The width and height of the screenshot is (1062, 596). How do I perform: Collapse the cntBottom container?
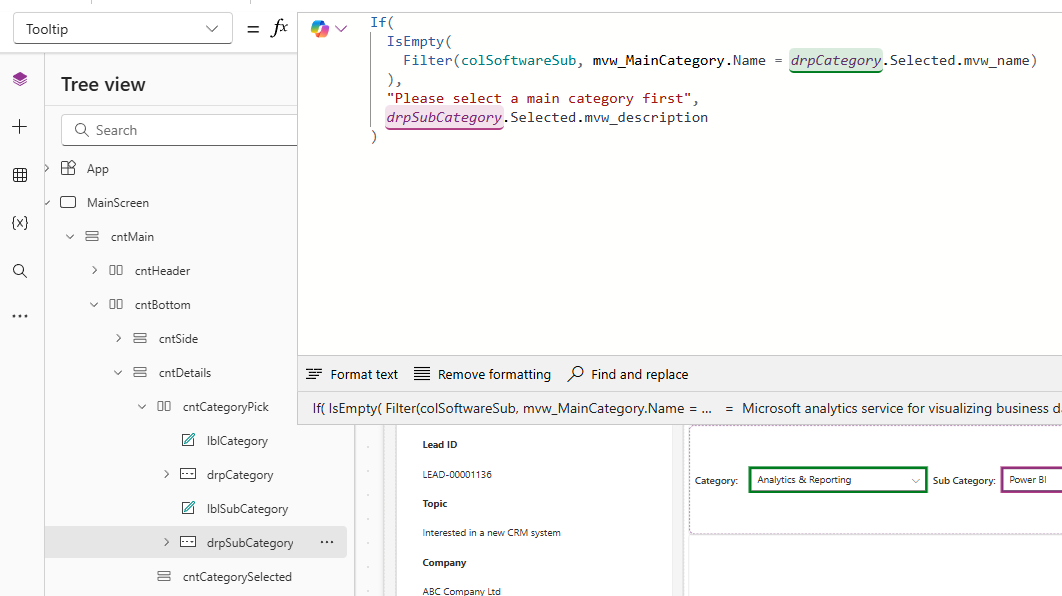tap(94, 305)
